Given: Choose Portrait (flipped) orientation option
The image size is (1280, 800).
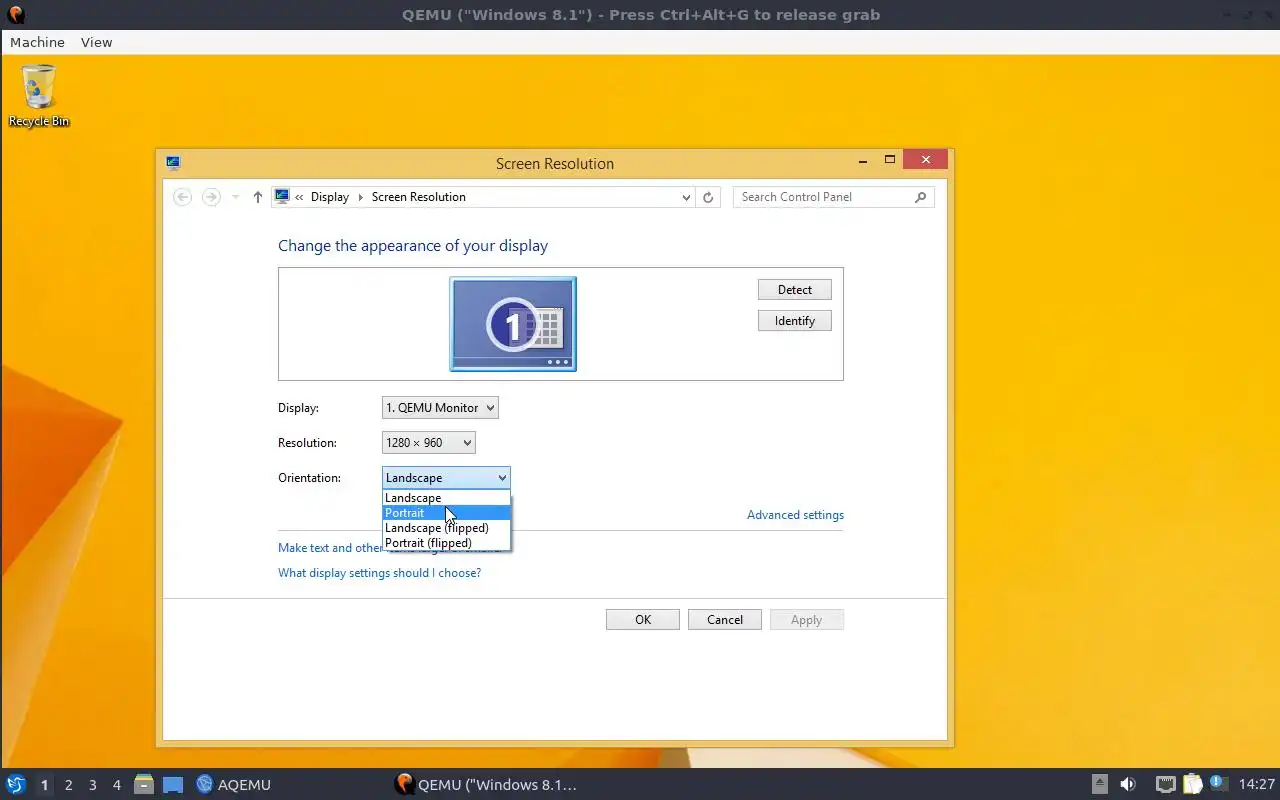Looking at the screenshot, I should (446, 543).
